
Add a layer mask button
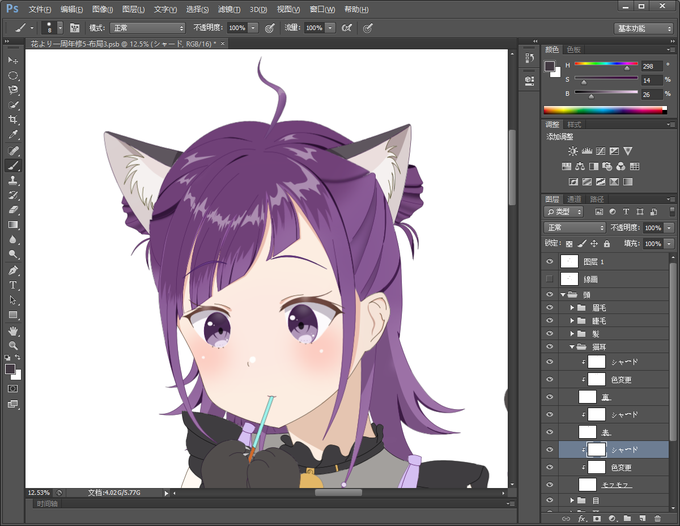pos(597,518)
